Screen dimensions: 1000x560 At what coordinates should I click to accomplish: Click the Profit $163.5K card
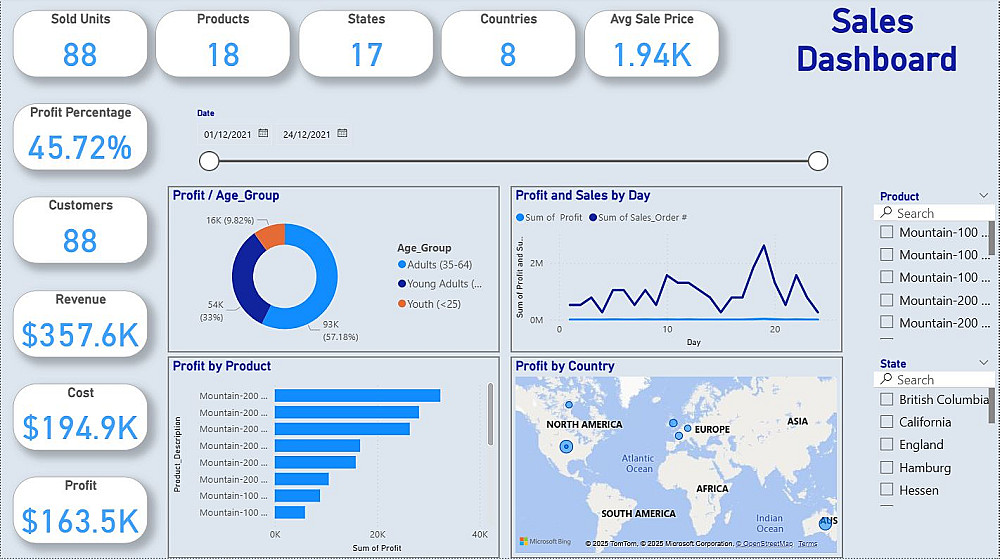click(80, 510)
